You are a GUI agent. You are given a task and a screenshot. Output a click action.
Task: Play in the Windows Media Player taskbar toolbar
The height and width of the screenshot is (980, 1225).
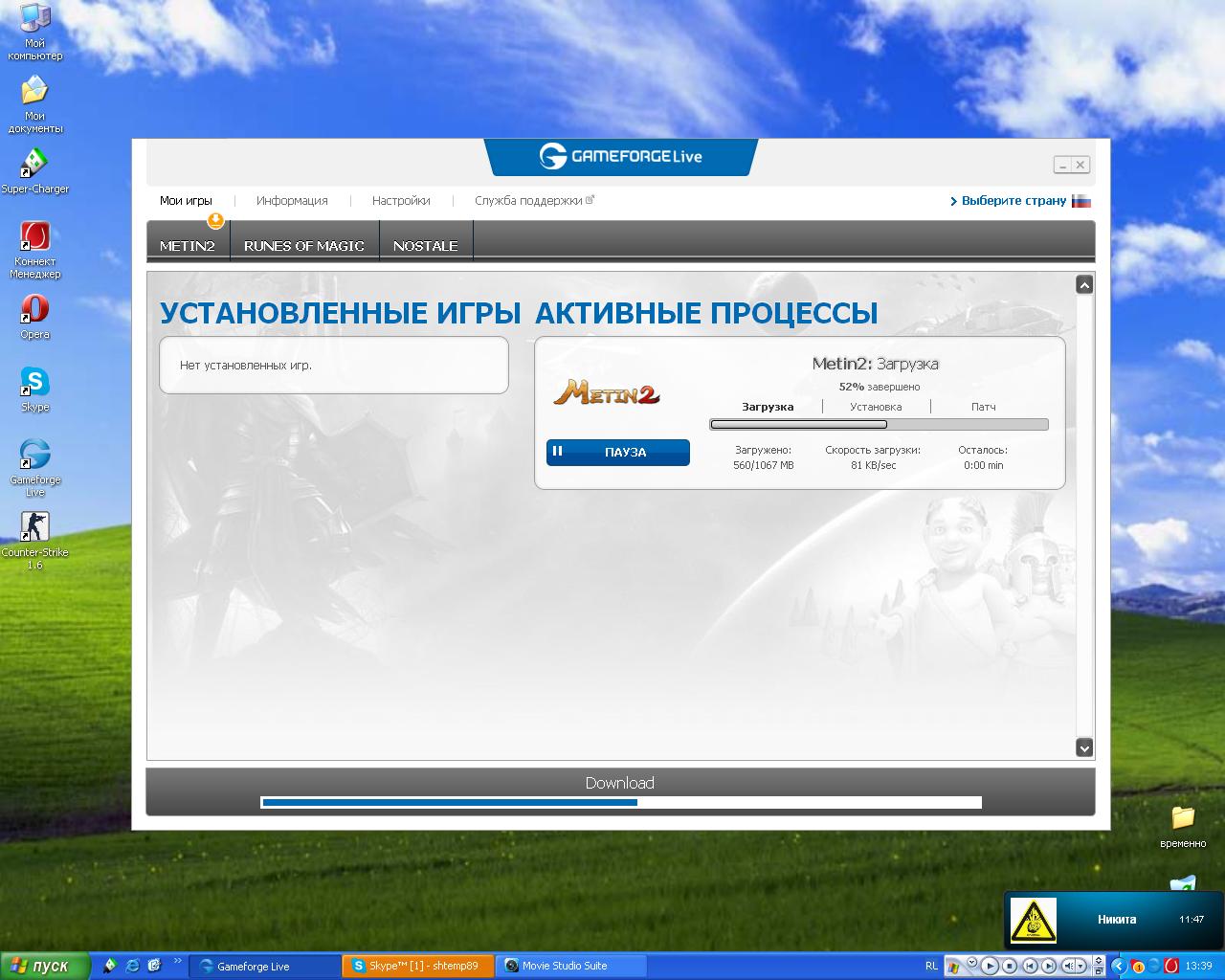(x=991, y=966)
